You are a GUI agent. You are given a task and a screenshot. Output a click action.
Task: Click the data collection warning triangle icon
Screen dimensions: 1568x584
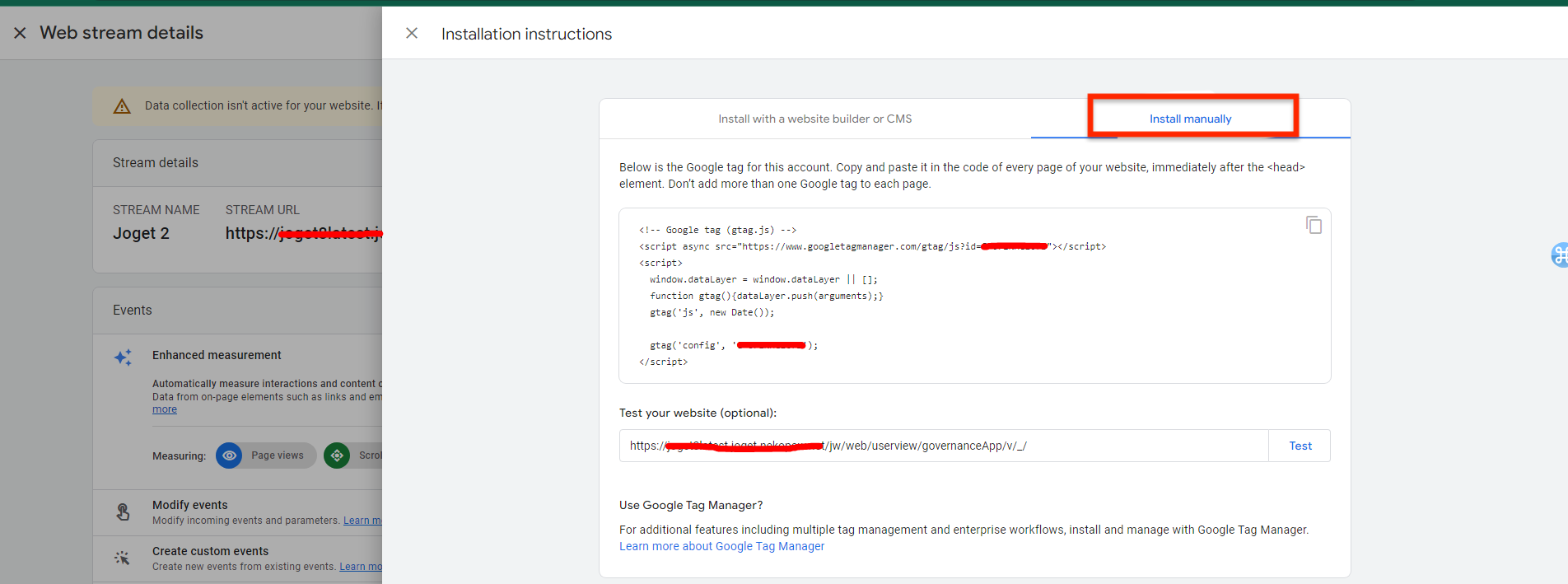coord(122,106)
